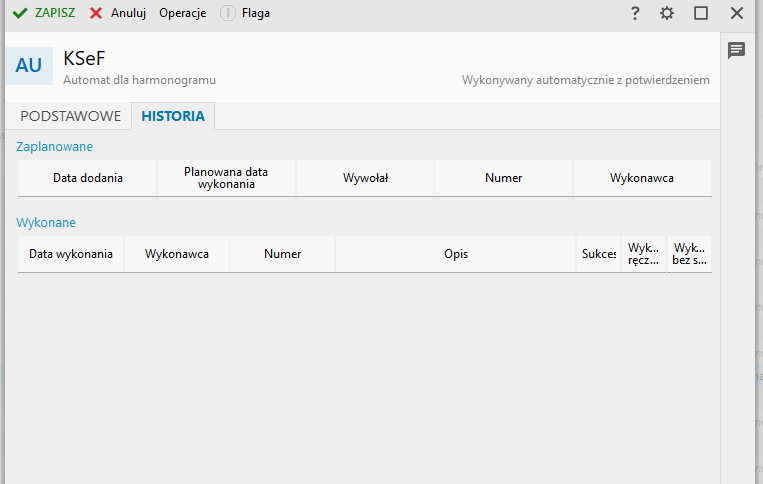
Task: Click the Sukces column header
Action: pos(599,254)
